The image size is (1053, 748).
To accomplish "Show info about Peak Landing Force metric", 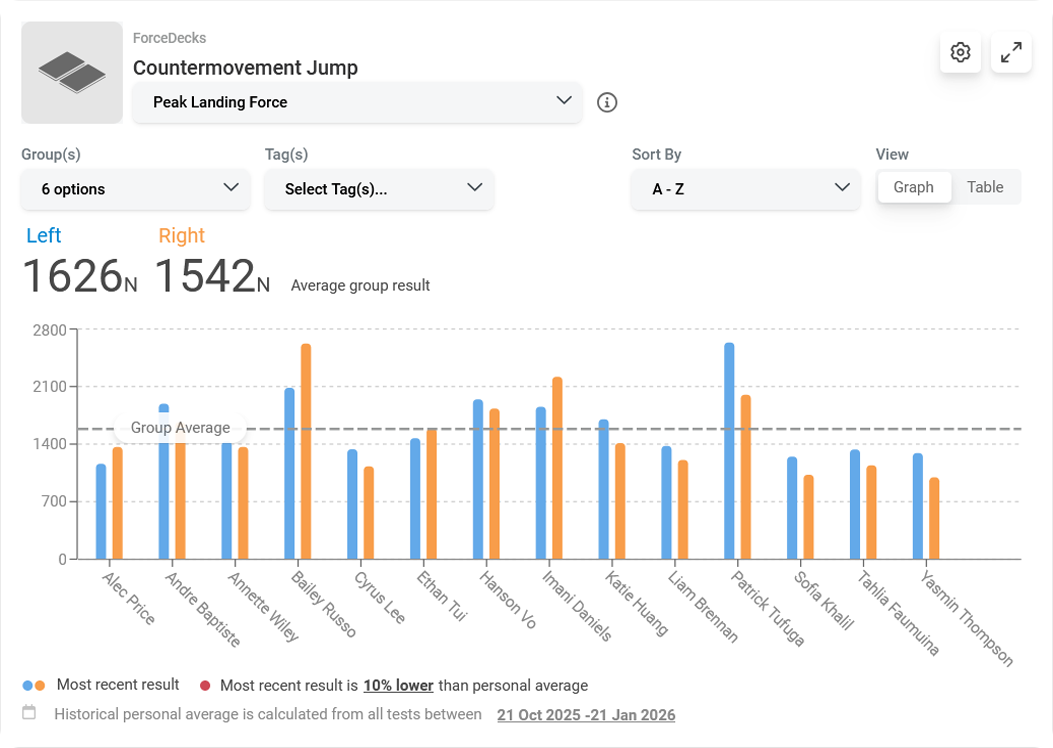I will [x=606, y=103].
